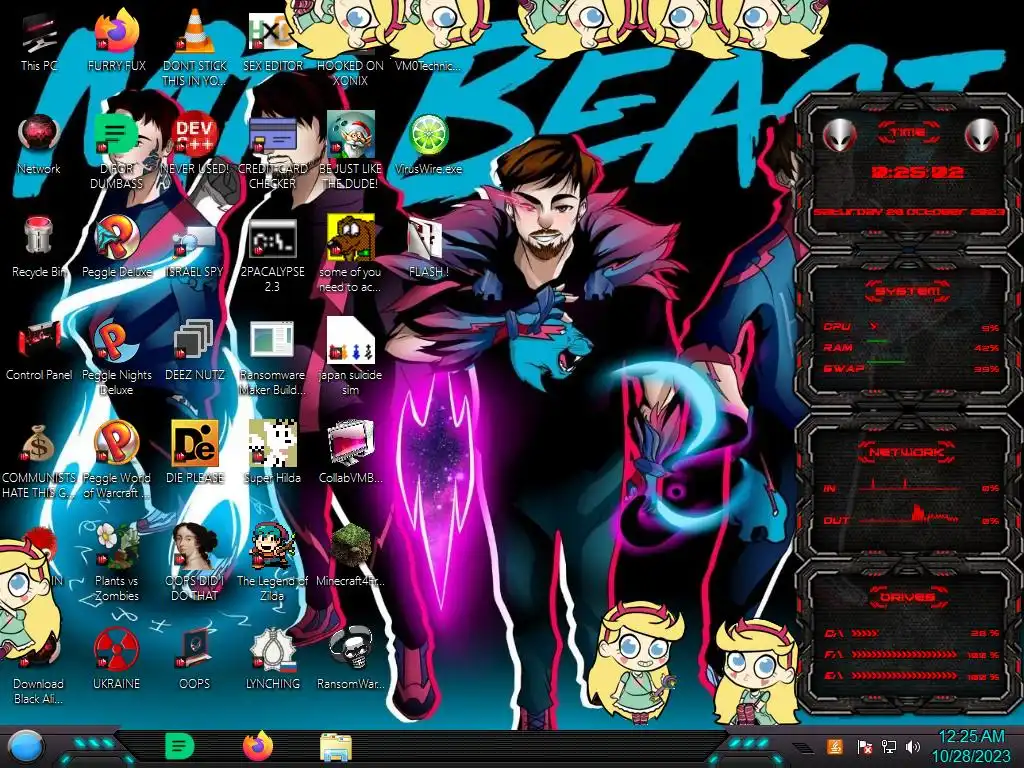Viewport: 1024px width, 768px height.
Task: Select the japan suicide sim file icon
Action: click(x=350, y=358)
